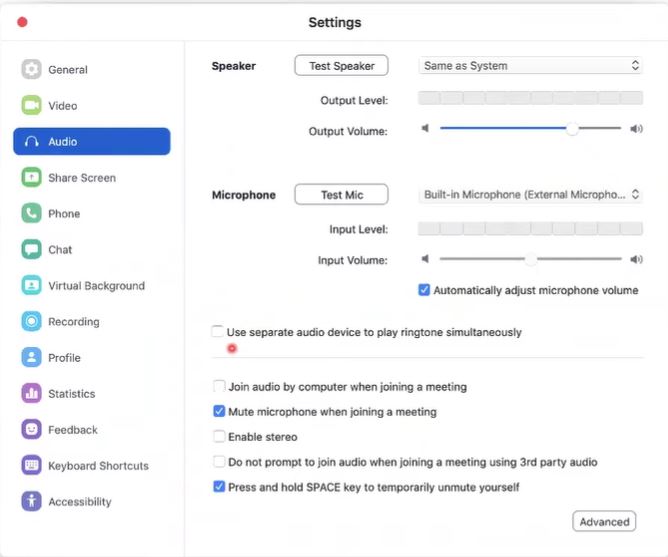Click the Test Mic button
Viewport: 668px width, 557px height.
(x=341, y=195)
